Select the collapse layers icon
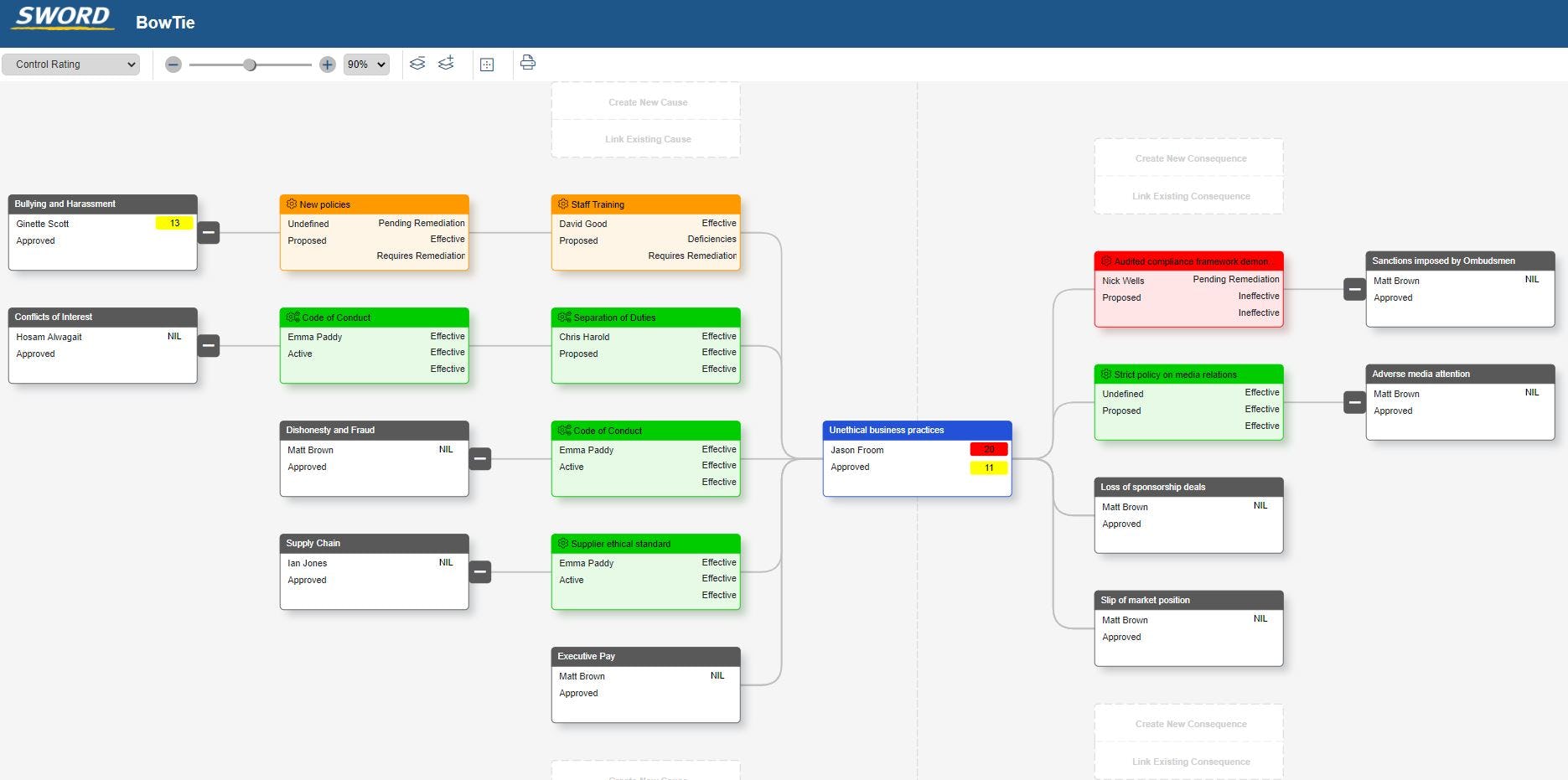 click(417, 63)
